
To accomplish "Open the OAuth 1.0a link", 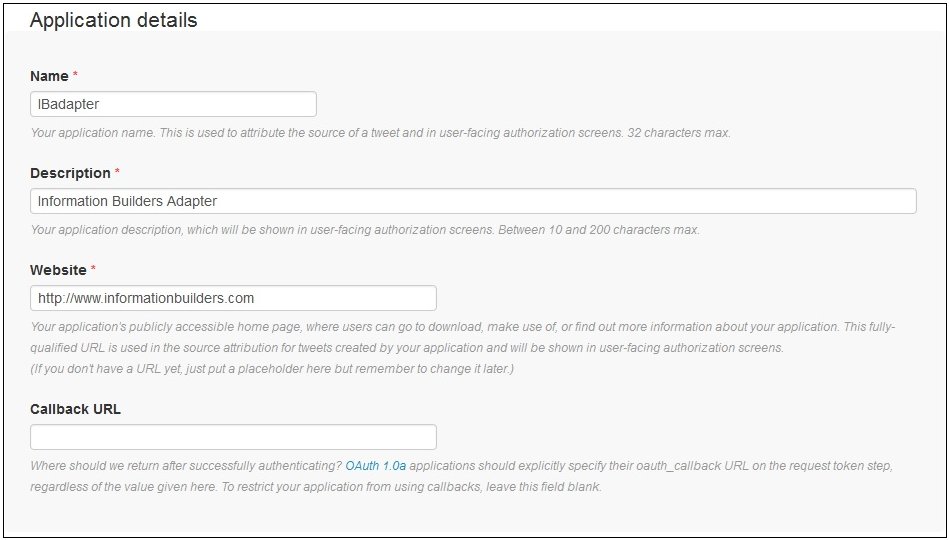I will [x=375, y=466].
